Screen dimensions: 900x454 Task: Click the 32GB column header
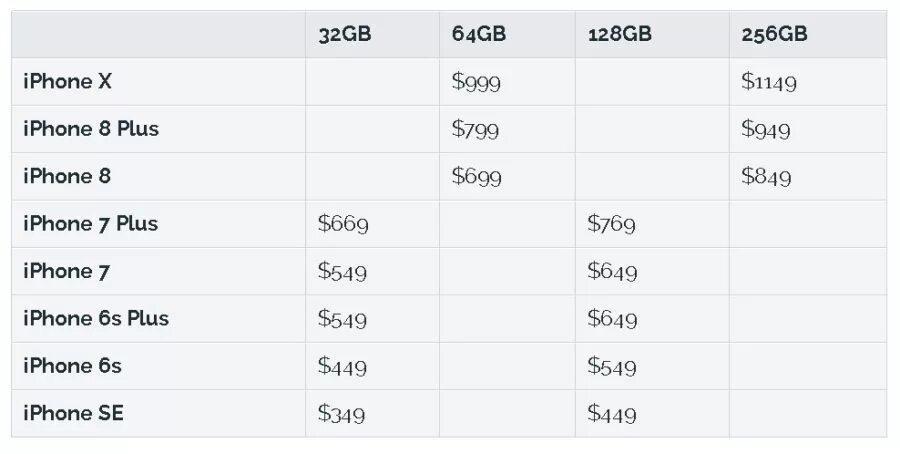(345, 34)
